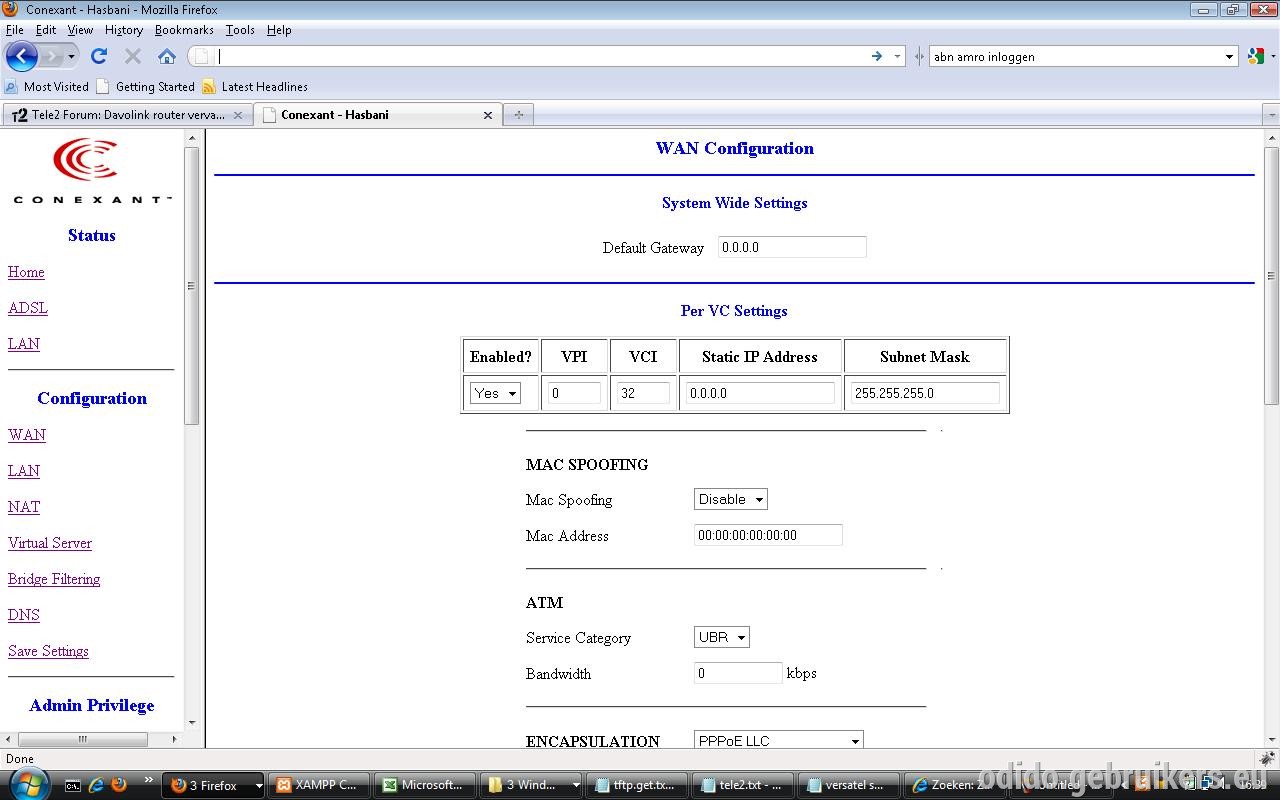Open the Mac Spoofing Disable dropdown
Viewport: 1280px width, 800px height.
pyautogui.click(x=731, y=499)
